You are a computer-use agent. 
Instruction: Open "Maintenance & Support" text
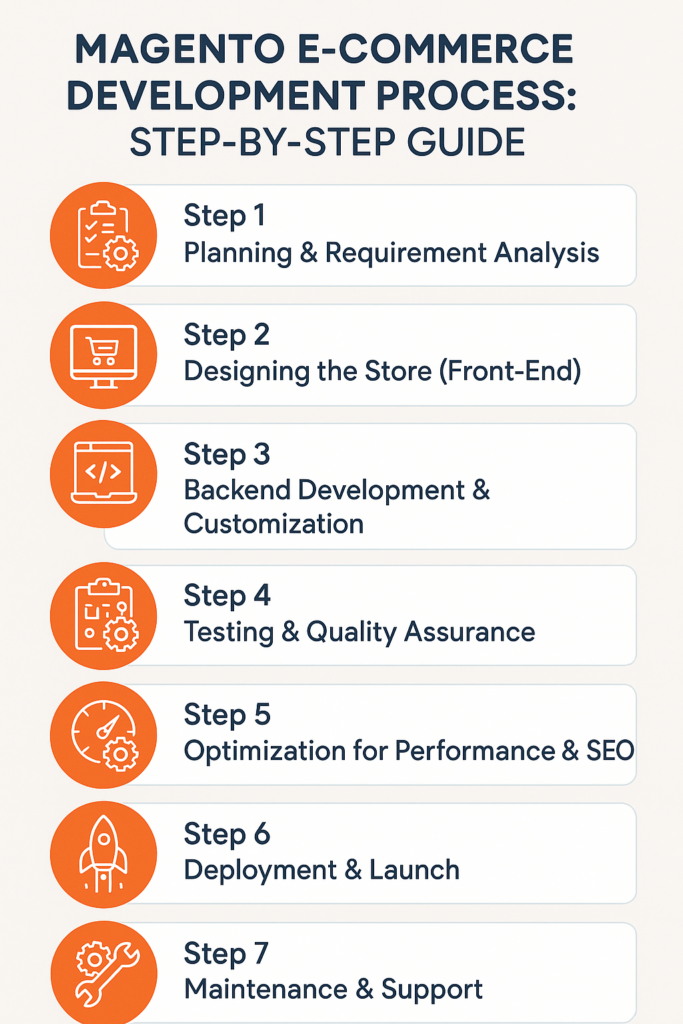(333, 990)
